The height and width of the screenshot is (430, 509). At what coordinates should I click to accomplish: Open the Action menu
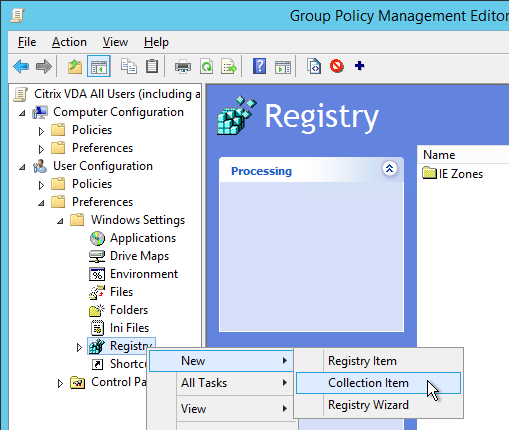click(x=69, y=42)
